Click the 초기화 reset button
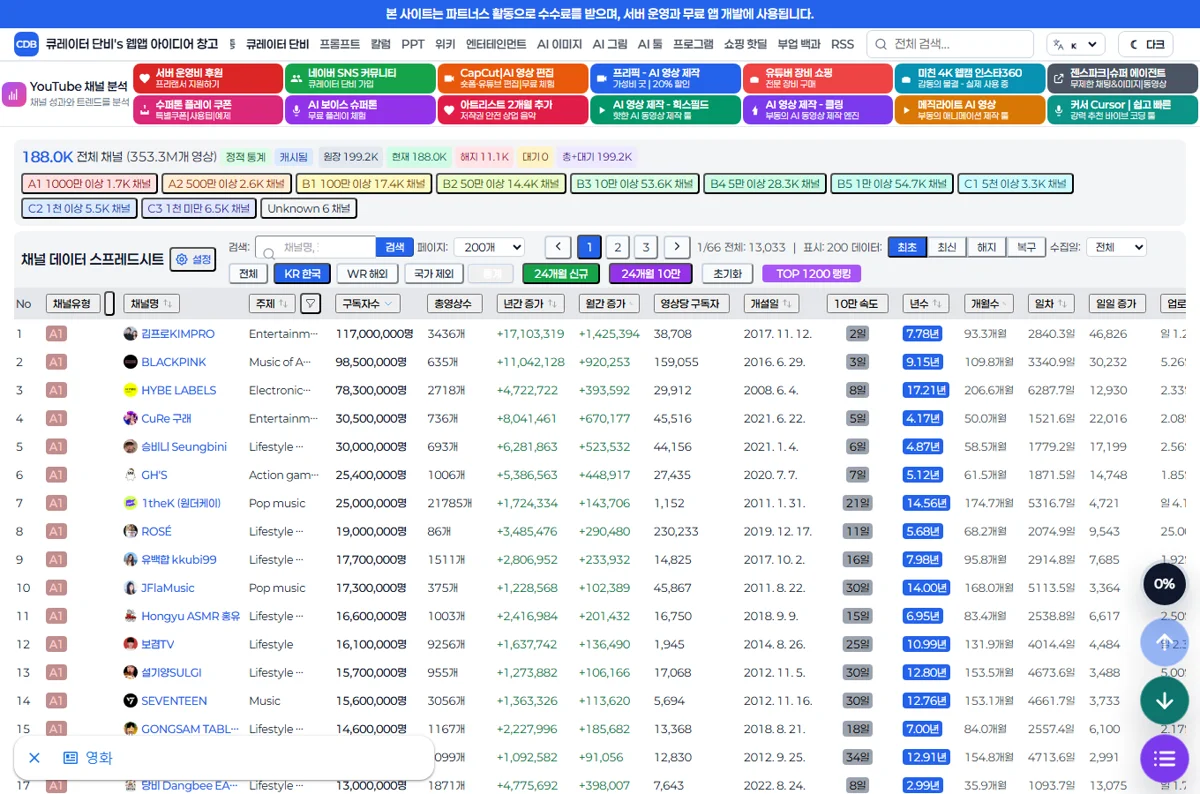The height and width of the screenshot is (794, 1200). 727,273
